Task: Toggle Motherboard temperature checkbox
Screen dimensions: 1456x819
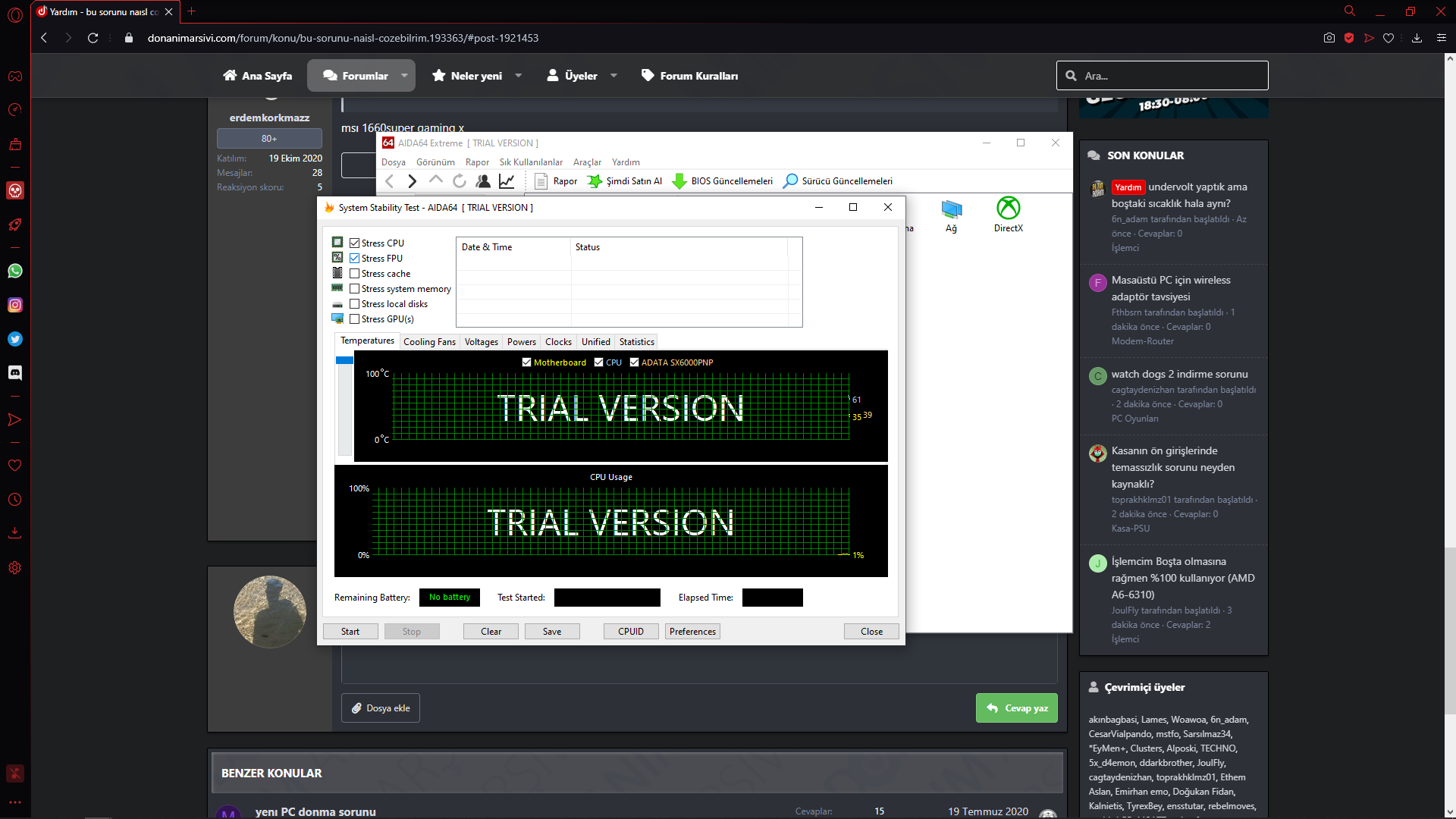Action: pyautogui.click(x=526, y=362)
